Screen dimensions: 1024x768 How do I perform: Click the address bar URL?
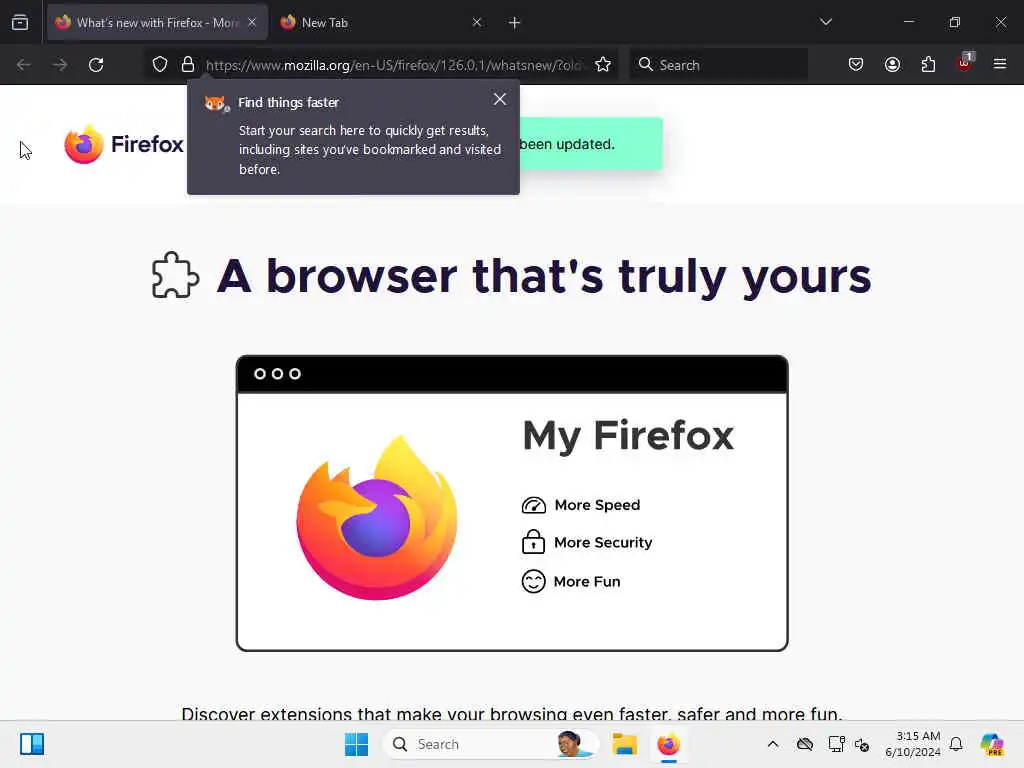pyautogui.click(x=394, y=65)
